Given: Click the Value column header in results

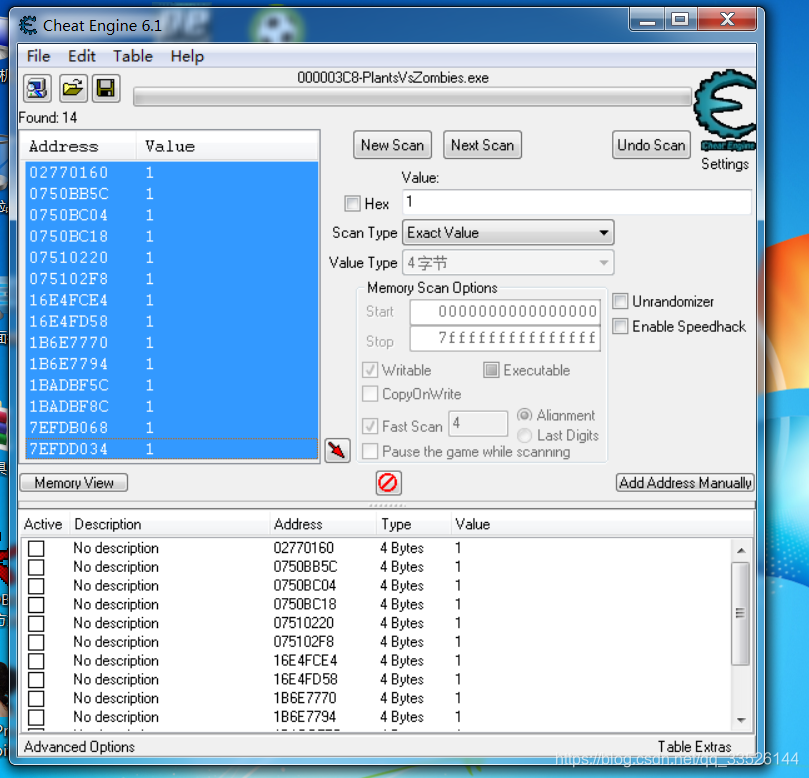Looking at the screenshot, I should coord(227,146).
